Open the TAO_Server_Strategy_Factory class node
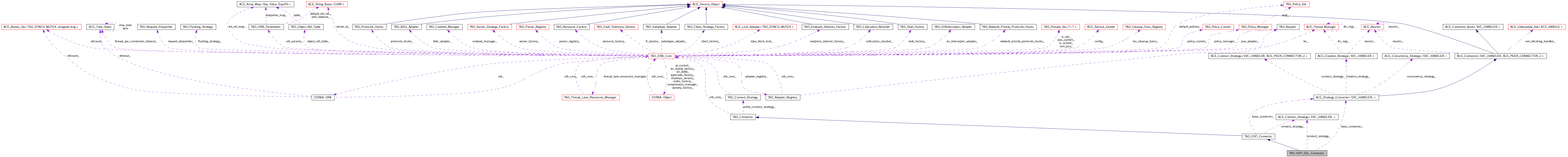1568x157 pixels. point(489,27)
